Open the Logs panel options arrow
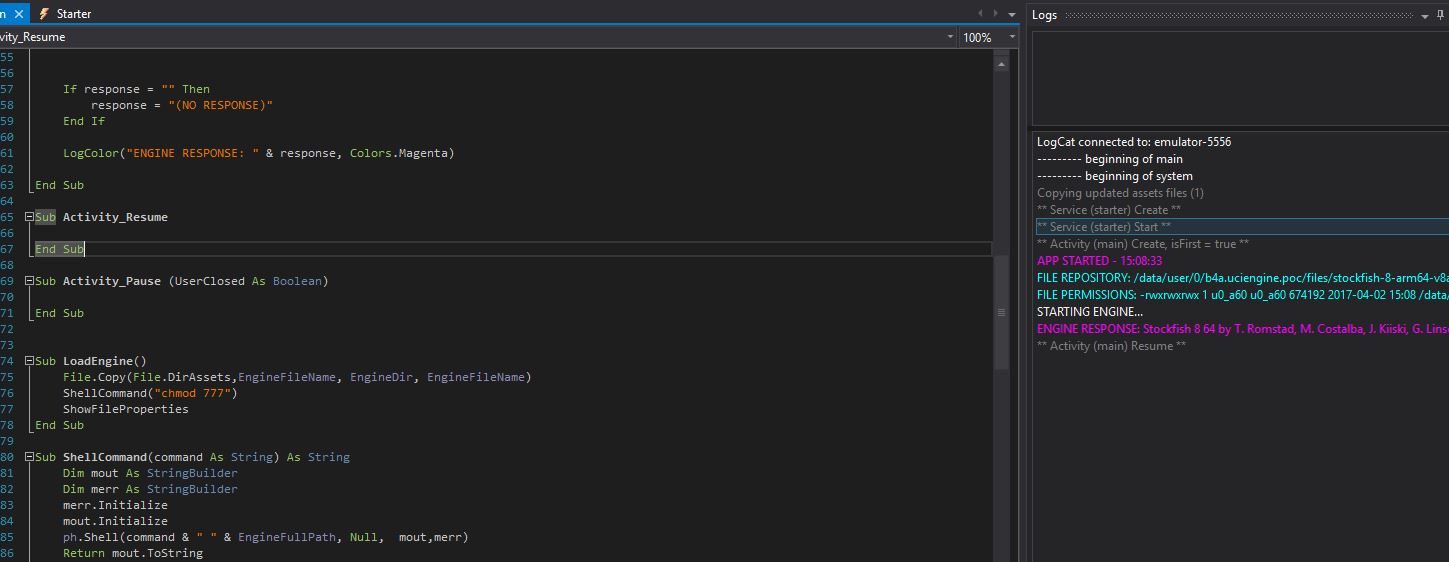The width and height of the screenshot is (1449, 562). coord(1425,15)
